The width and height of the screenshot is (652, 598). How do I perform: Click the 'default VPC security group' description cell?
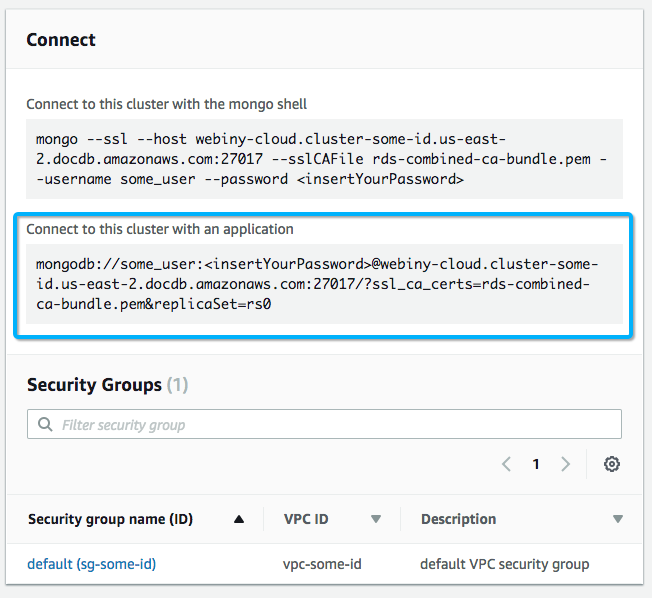coord(505,564)
